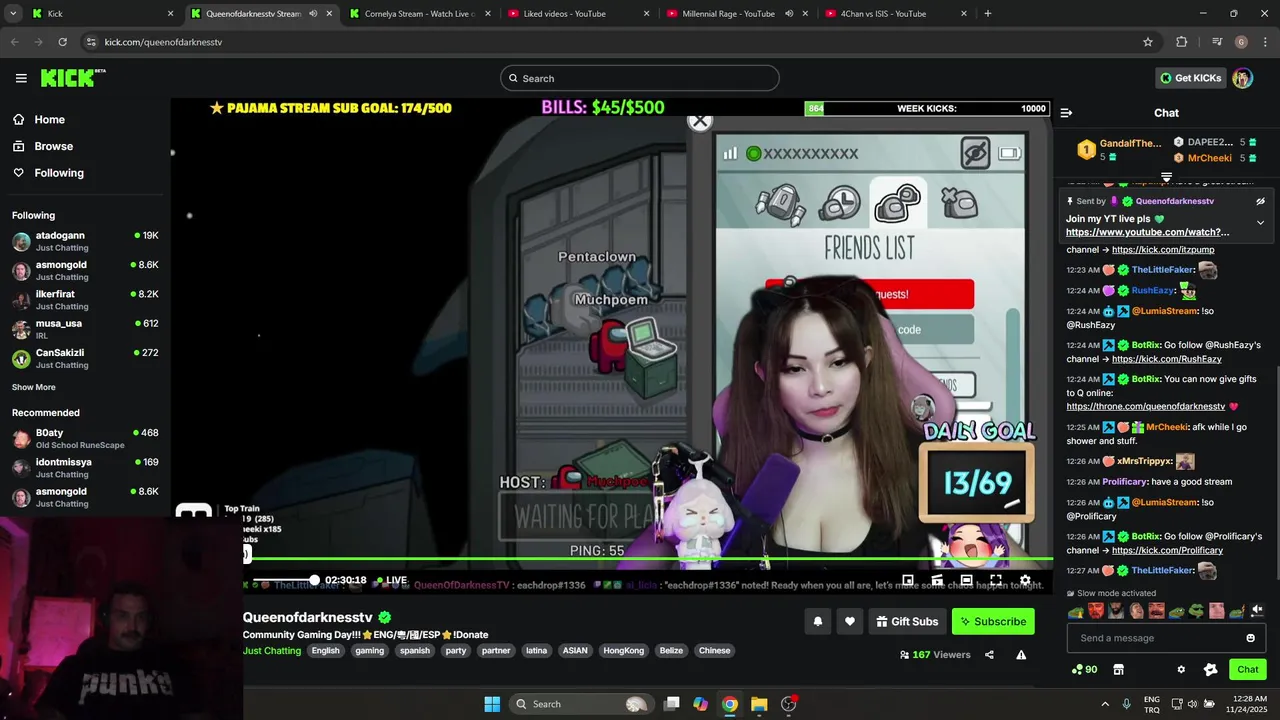Viewport: 1280px width, 720px height.
Task: Open idontmissya recommended channel
Action: pyautogui.click(x=85, y=467)
